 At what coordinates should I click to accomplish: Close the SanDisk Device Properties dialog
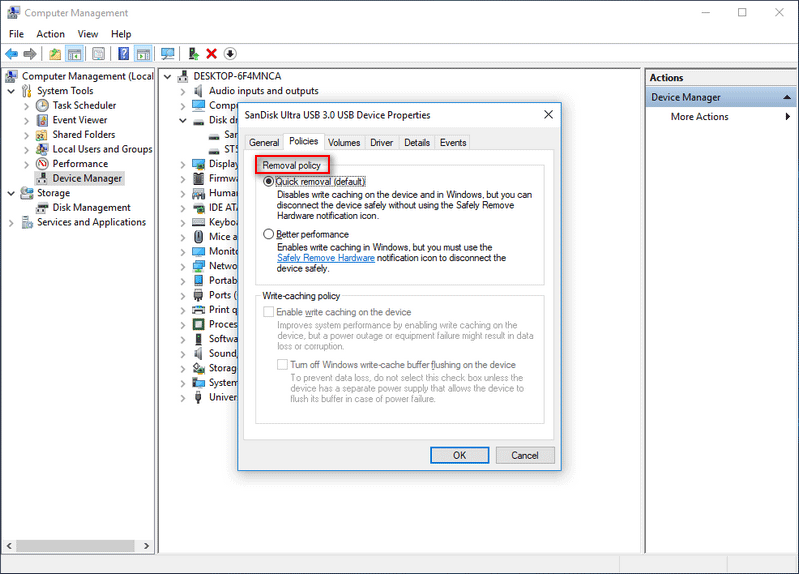548,115
